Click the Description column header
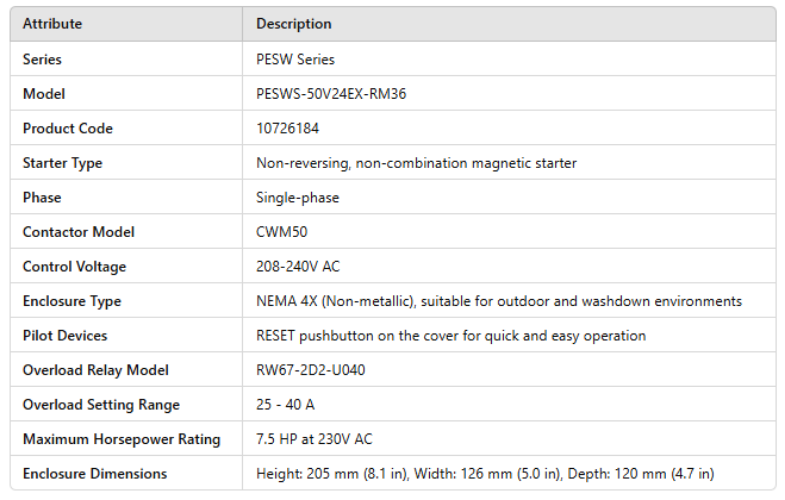Screen dimensions: 785x500 (x=293, y=24)
